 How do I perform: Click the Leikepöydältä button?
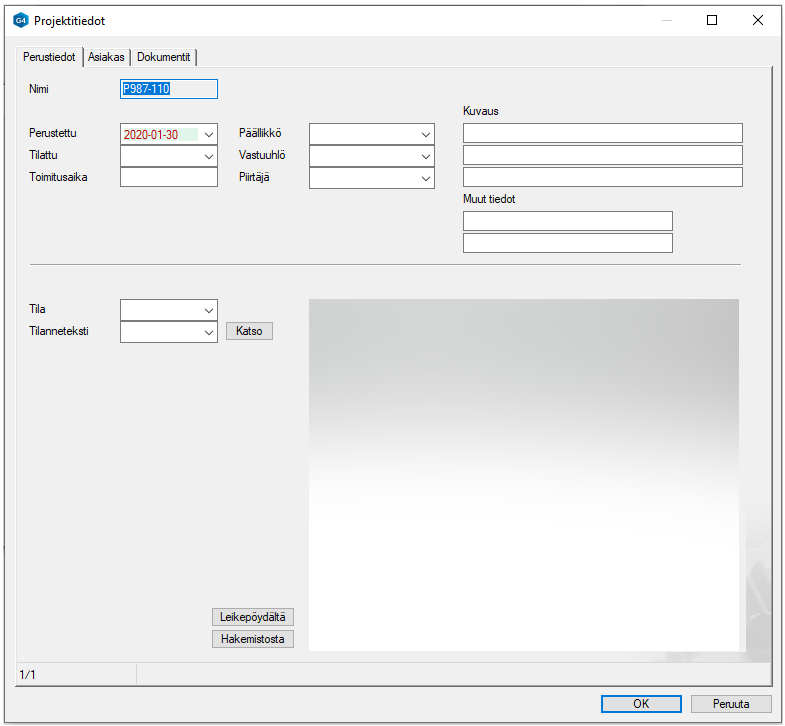(253, 617)
